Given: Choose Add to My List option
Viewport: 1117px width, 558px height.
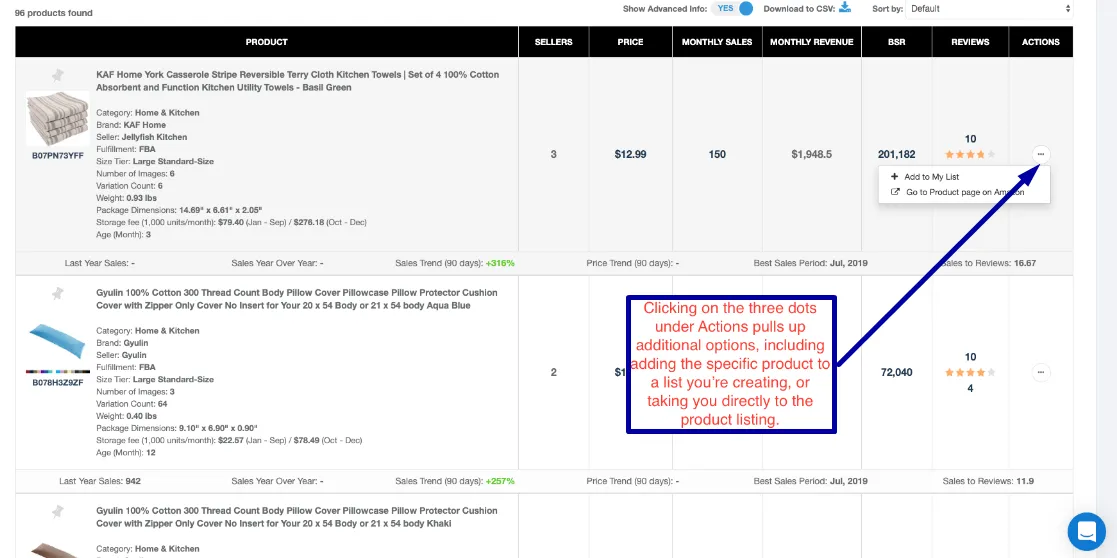Looking at the screenshot, I should coord(925,177).
